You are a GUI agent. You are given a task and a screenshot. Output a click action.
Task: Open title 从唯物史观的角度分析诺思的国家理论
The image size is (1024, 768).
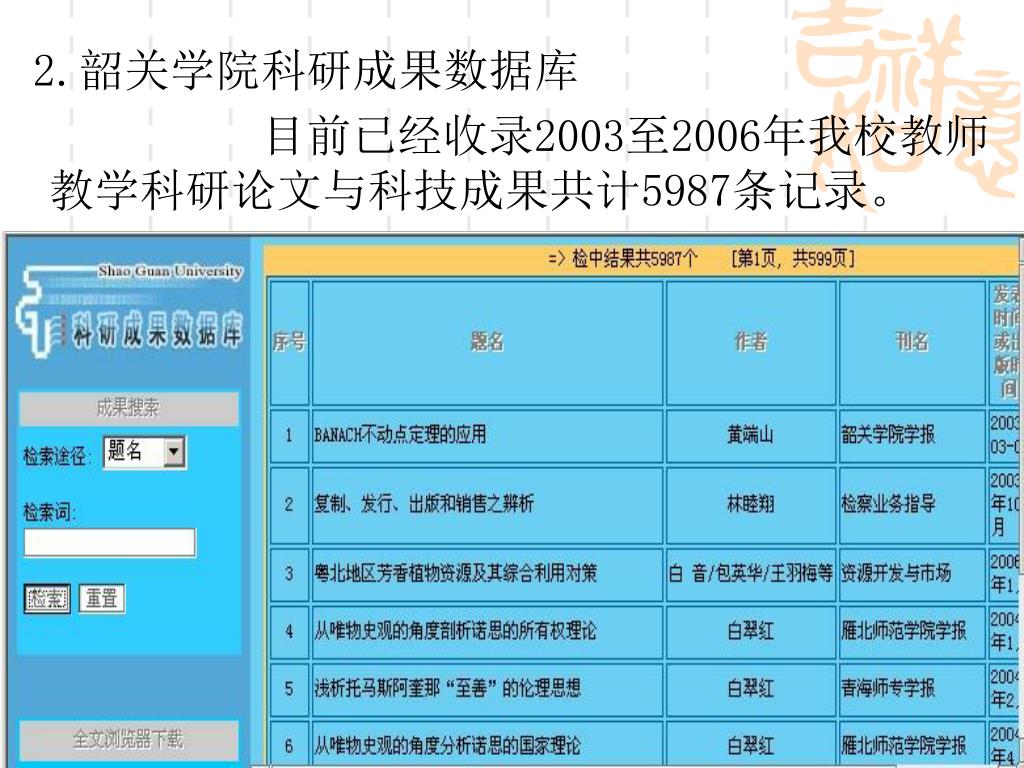[447, 745]
